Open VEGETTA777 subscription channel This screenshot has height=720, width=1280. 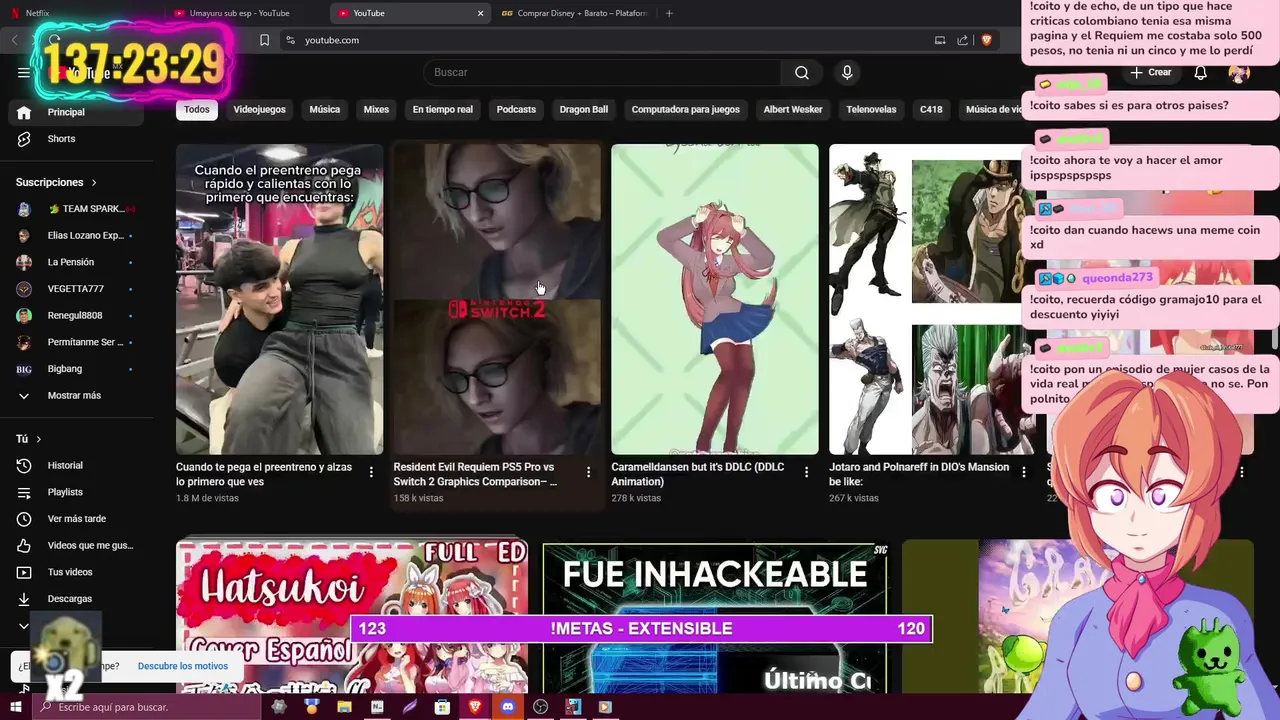tap(76, 289)
